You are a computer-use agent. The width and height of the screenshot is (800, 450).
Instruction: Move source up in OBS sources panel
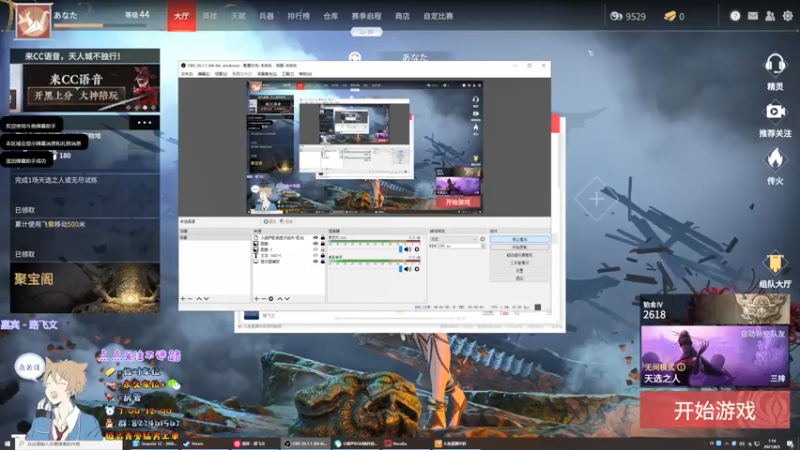(280, 298)
